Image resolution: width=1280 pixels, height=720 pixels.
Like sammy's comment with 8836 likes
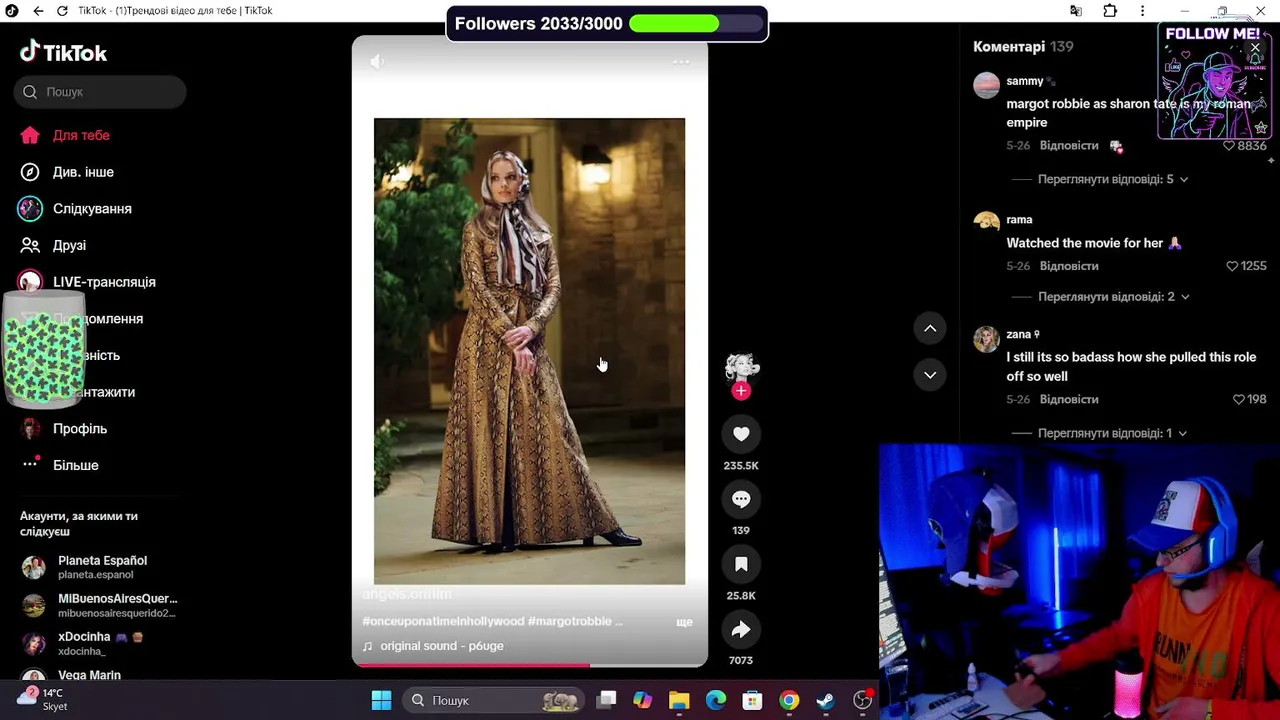coord(1229,146)
